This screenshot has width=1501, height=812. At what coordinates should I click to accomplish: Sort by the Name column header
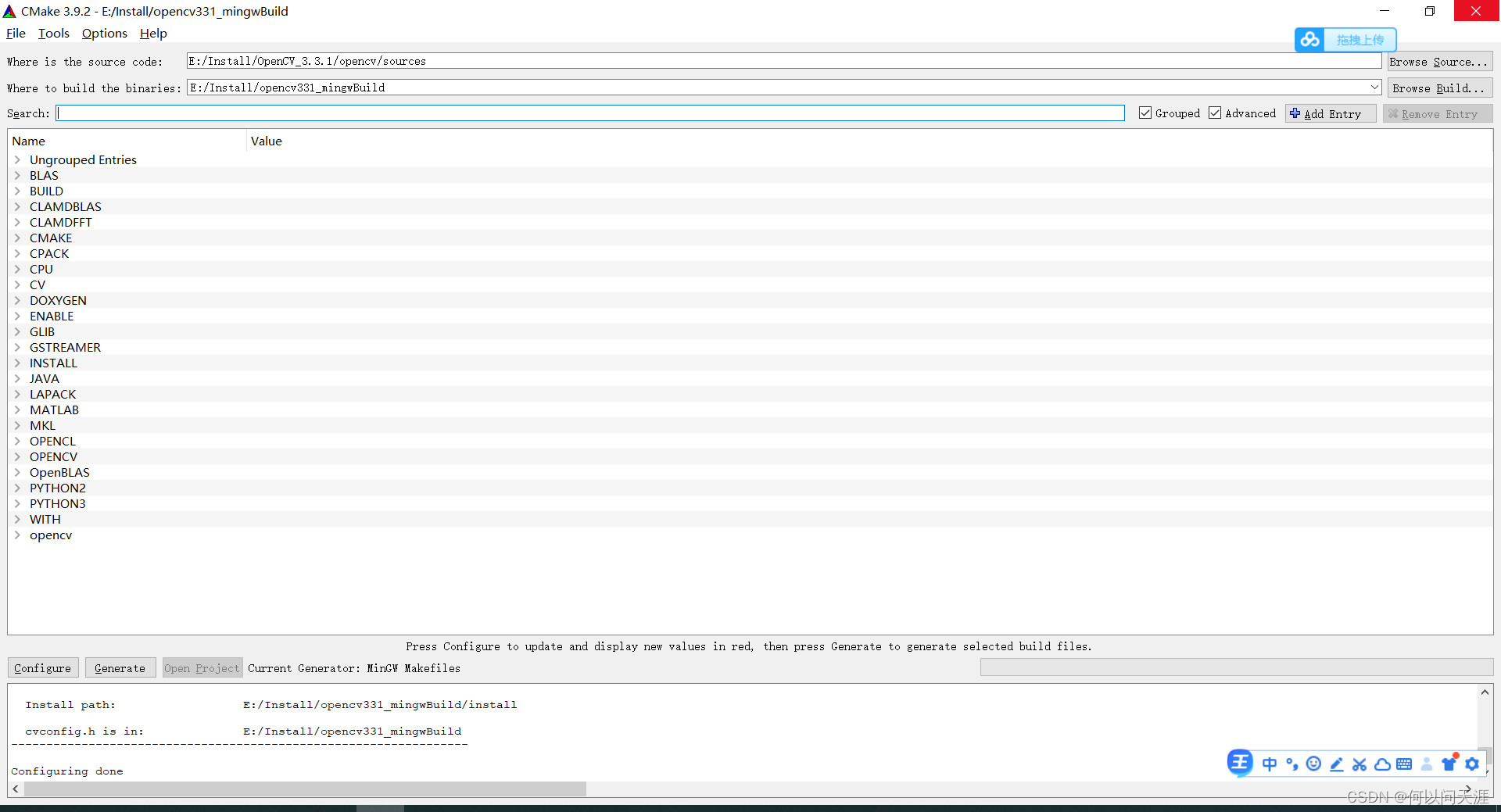click(127, 141)
